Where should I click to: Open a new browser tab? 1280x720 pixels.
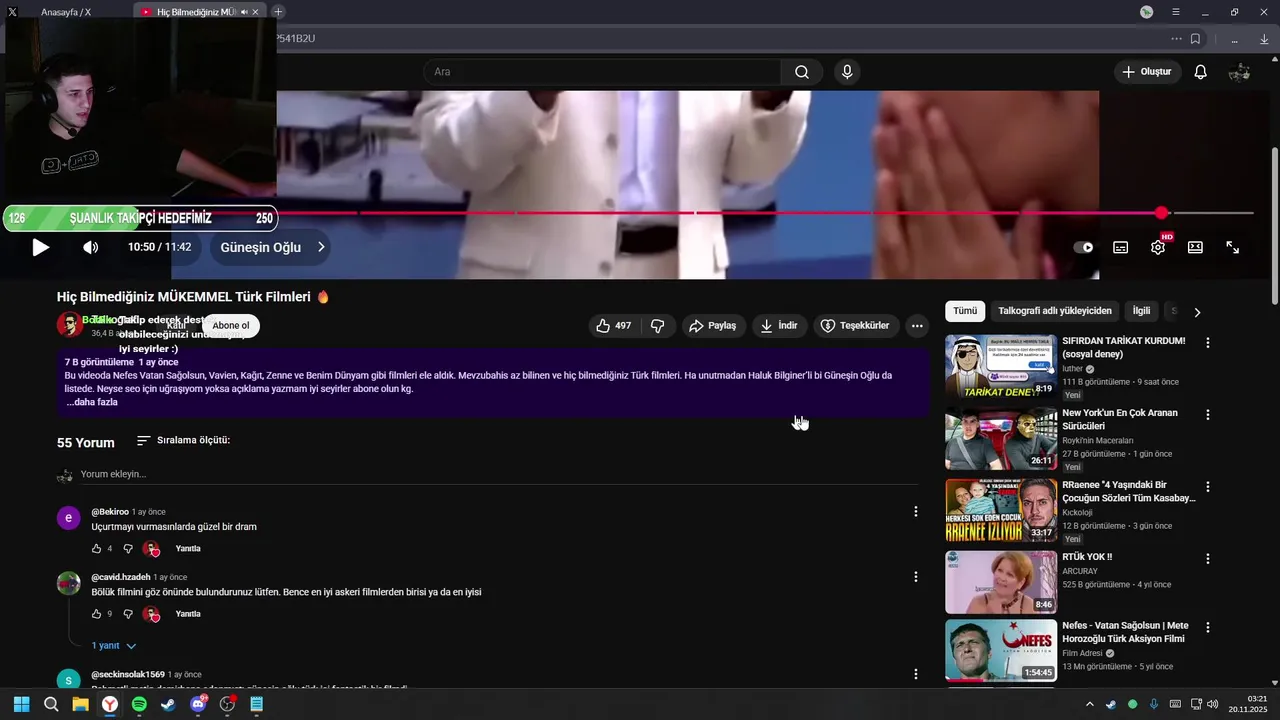(x=278, y=12)
